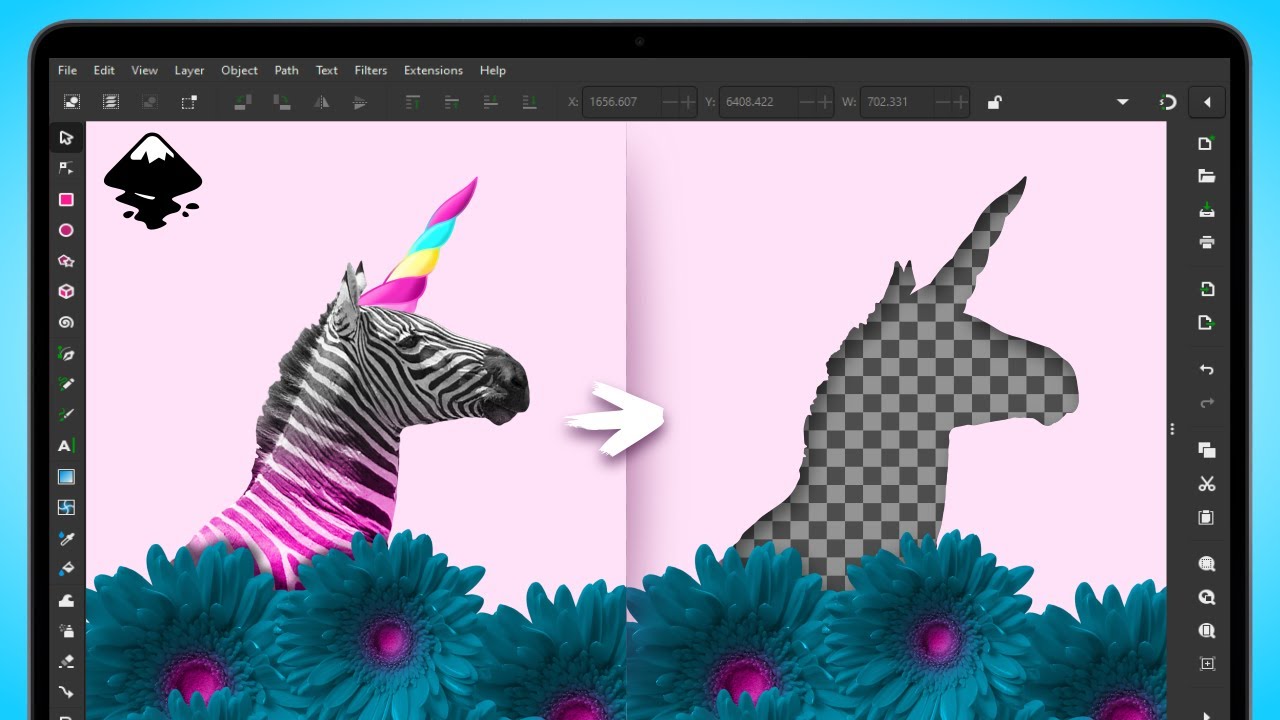Screen dimensions: 1280x720
Task: Toggle rubberband touch selection icon
Action: point(189,102)
